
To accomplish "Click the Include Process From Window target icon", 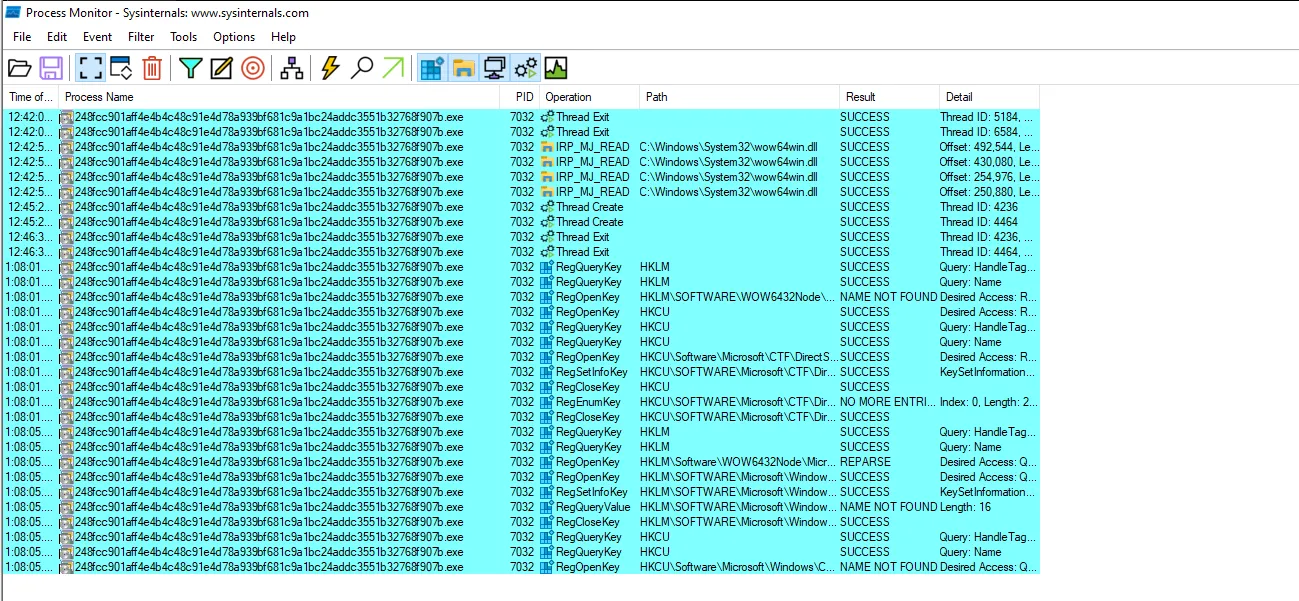I will click(x=253, y=68).
